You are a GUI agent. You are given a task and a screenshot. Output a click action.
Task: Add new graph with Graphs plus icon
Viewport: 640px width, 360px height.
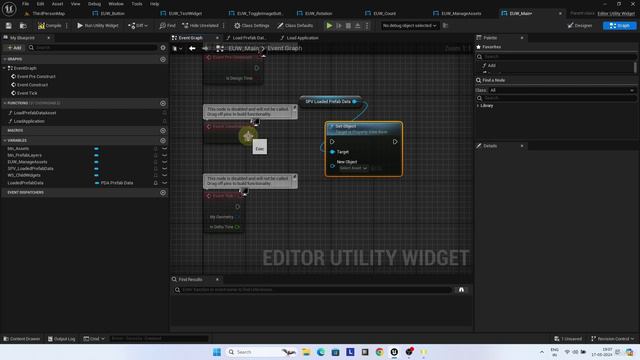pyautogui.click(x=163, y=60)
